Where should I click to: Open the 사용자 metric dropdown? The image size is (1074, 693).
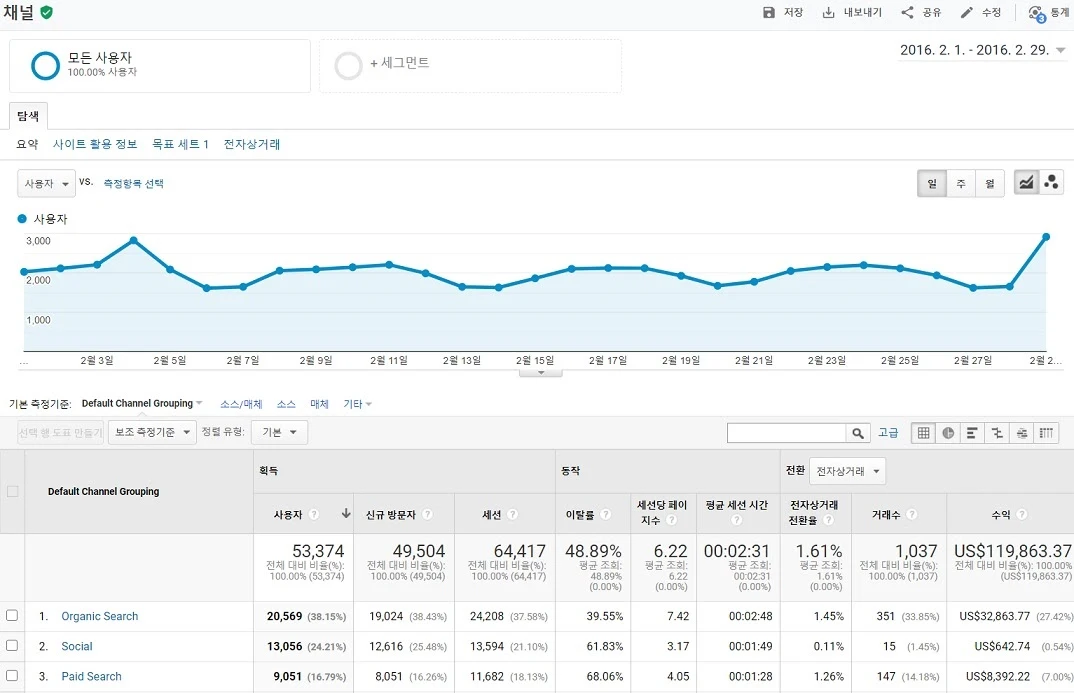[x=46, y=184]
